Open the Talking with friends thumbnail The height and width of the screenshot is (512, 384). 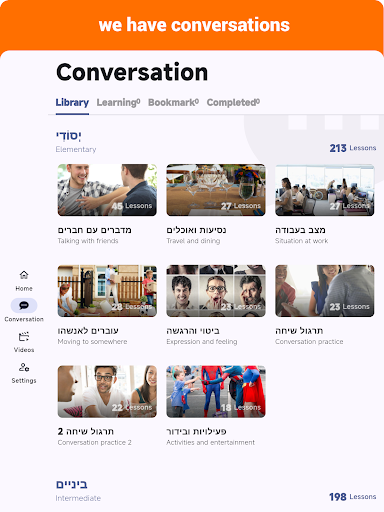pyautogui.click(x=107, y=190)
